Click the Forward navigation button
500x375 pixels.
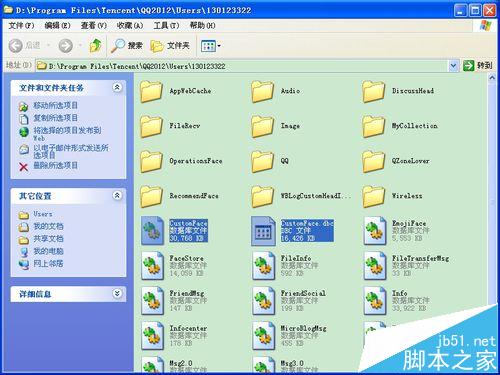coord(65,46)
